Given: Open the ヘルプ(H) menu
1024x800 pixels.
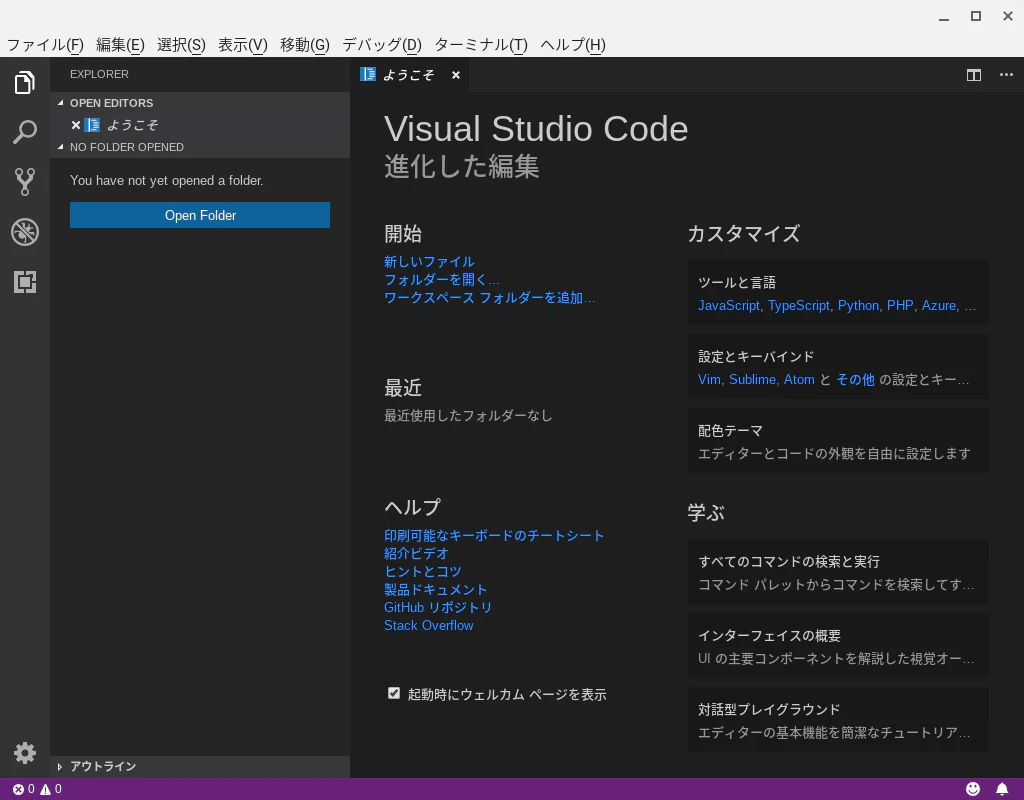Looking at the screenshot, I should 573,44.
